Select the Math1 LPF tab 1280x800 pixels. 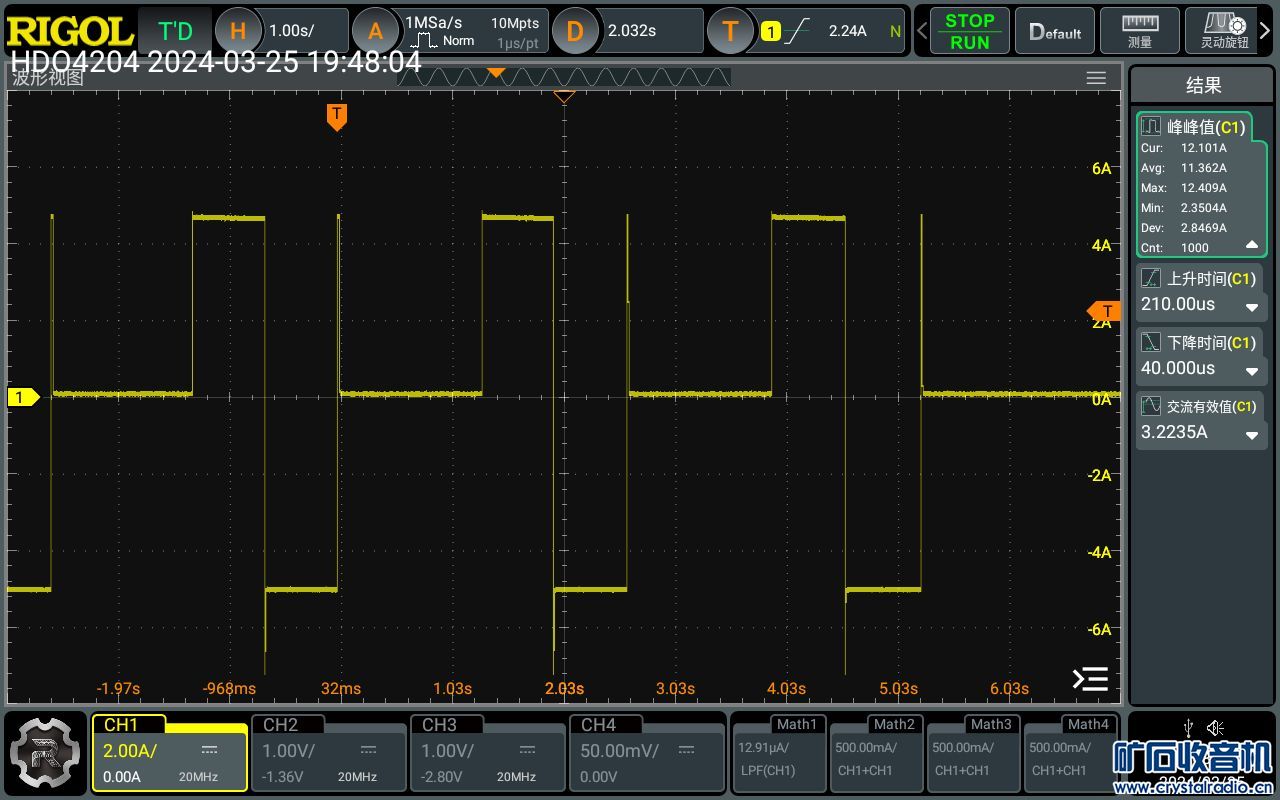point(779,752)
